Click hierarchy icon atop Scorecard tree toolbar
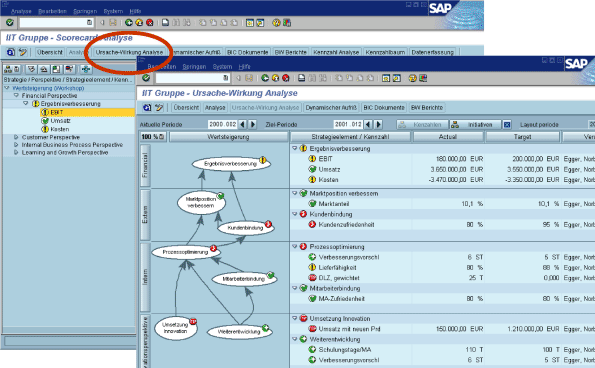Image resolution: width=595 pixels, height=368 pixels. click(x=8, y=69)
